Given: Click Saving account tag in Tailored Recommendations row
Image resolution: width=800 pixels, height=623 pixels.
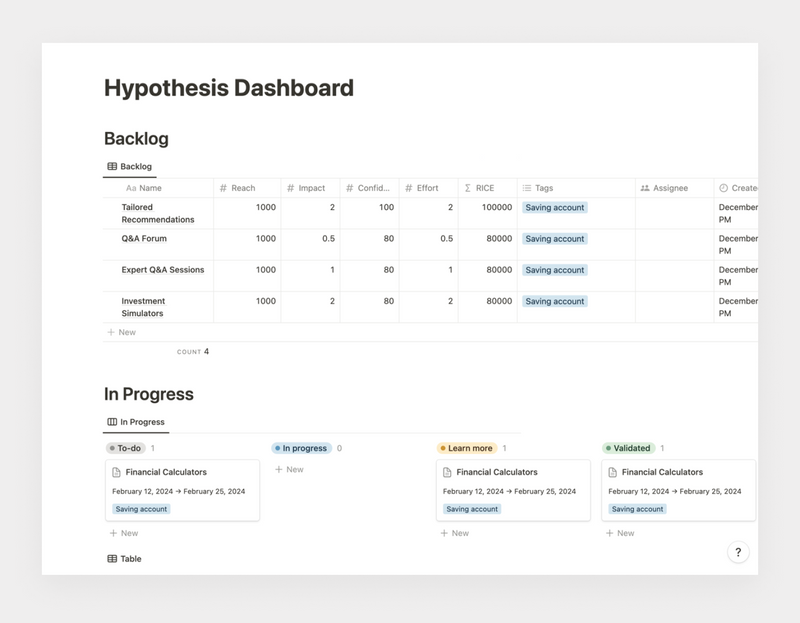Looking at the screenshot, I should 555,208.
